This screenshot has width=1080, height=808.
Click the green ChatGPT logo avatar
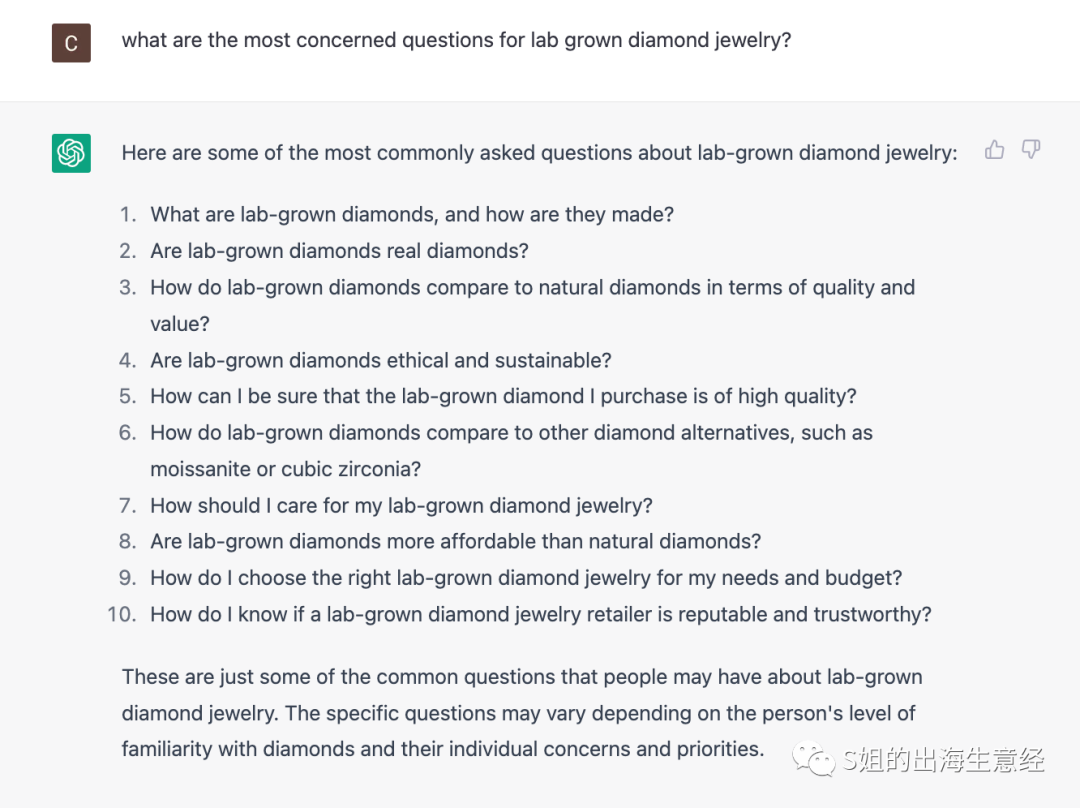click(71, 153)
